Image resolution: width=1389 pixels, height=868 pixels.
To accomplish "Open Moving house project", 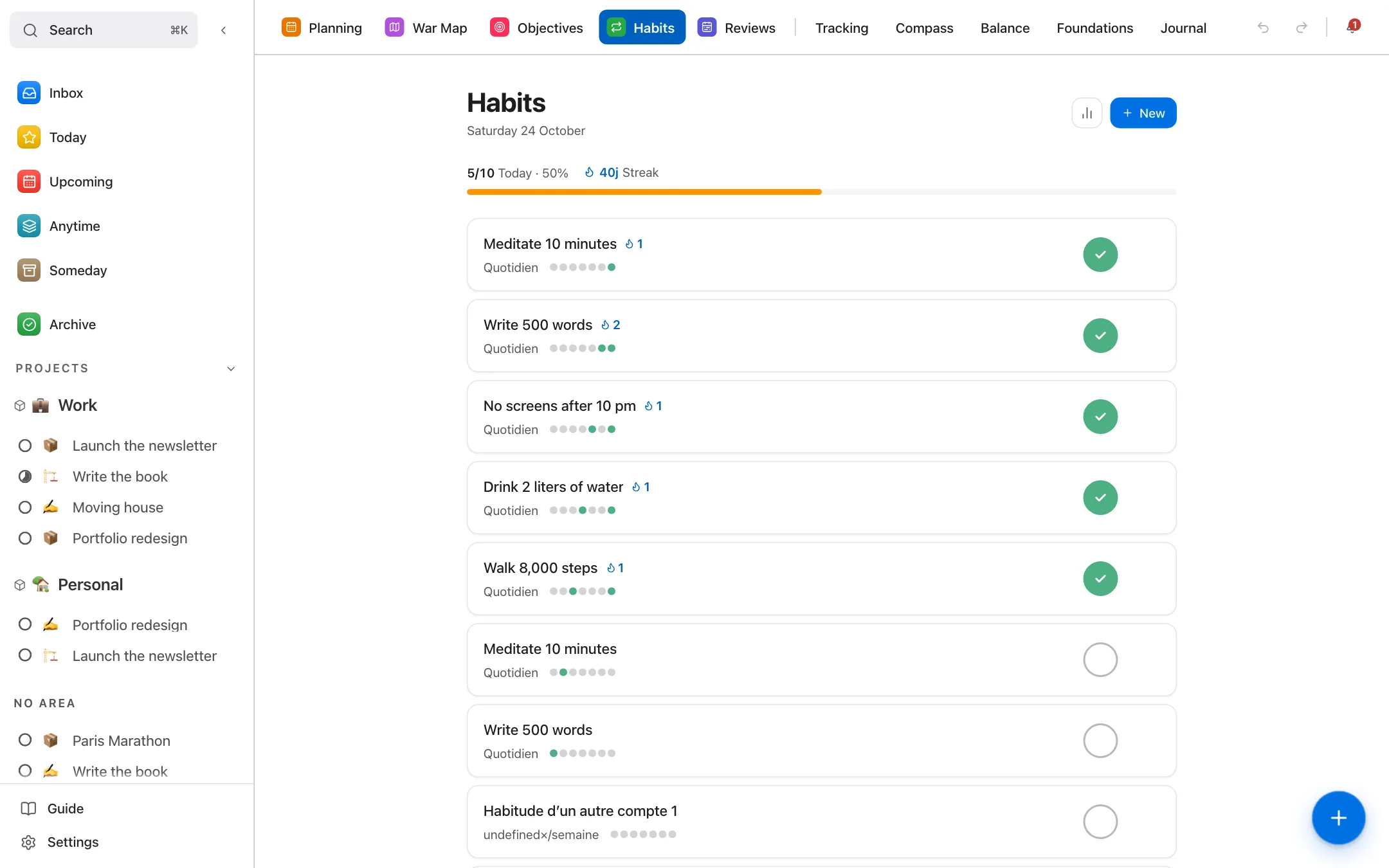I will pos(118,507).
